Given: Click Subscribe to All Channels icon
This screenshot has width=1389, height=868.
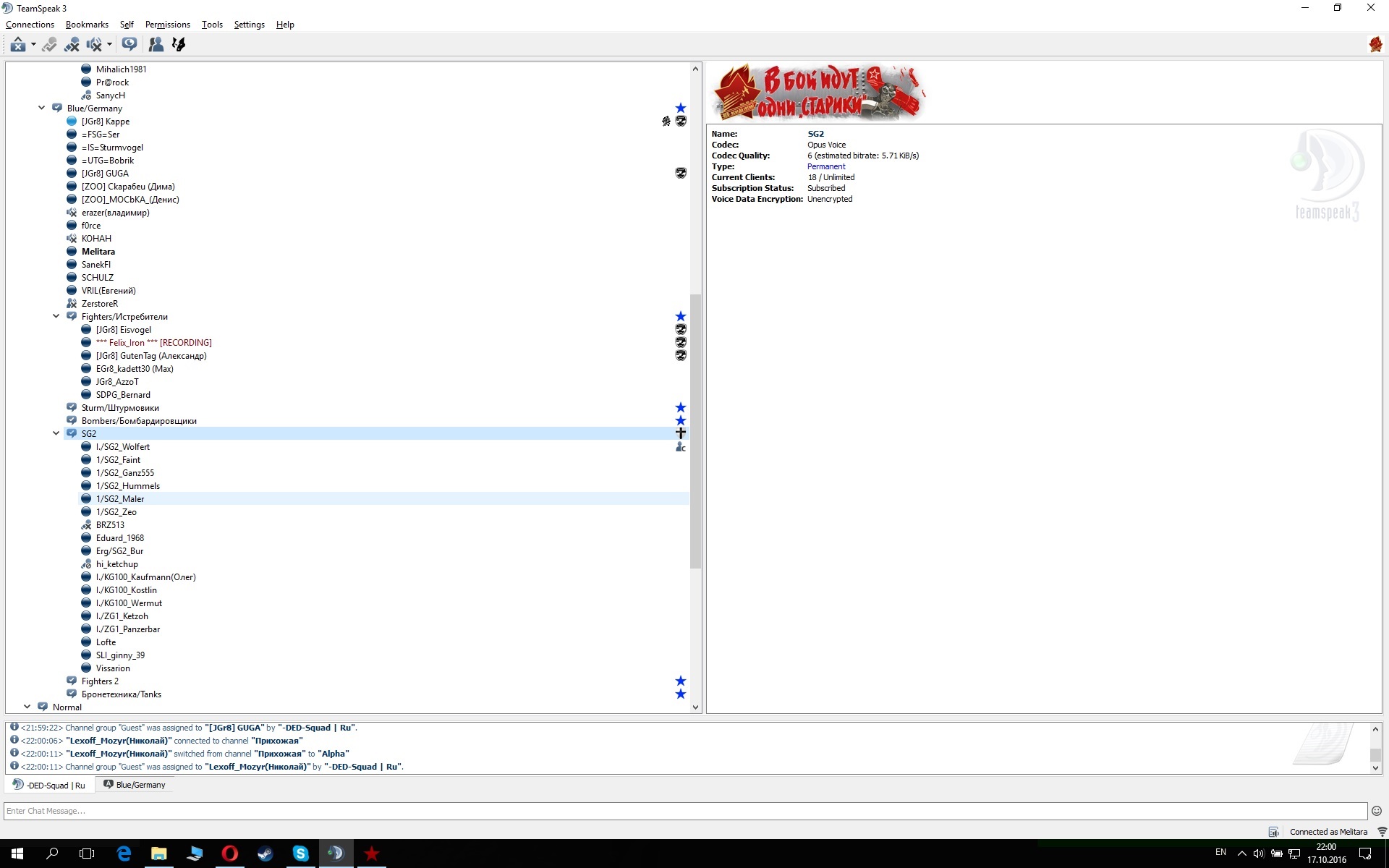Looking at the screenshot, I should tap(129, 45).
